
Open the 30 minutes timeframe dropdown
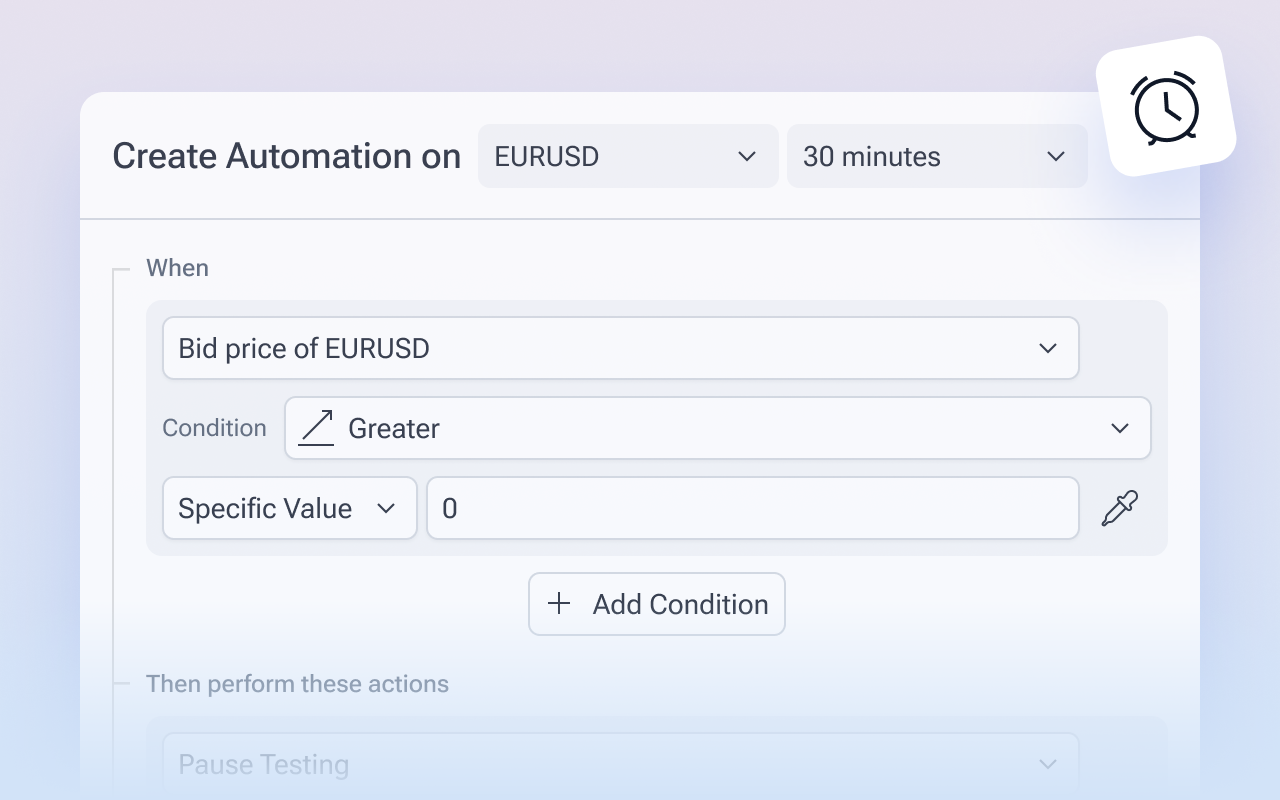point(936,156)
